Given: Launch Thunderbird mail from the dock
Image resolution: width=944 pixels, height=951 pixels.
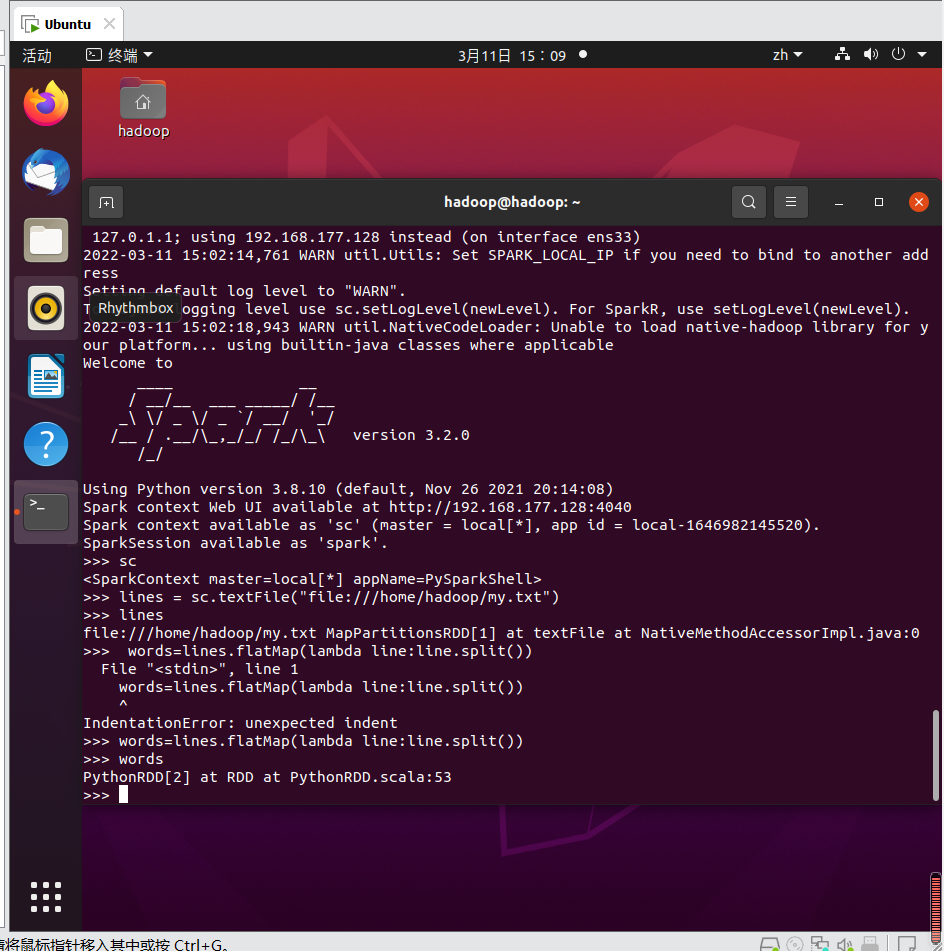Looking at the screenshot, I should 46,172.
